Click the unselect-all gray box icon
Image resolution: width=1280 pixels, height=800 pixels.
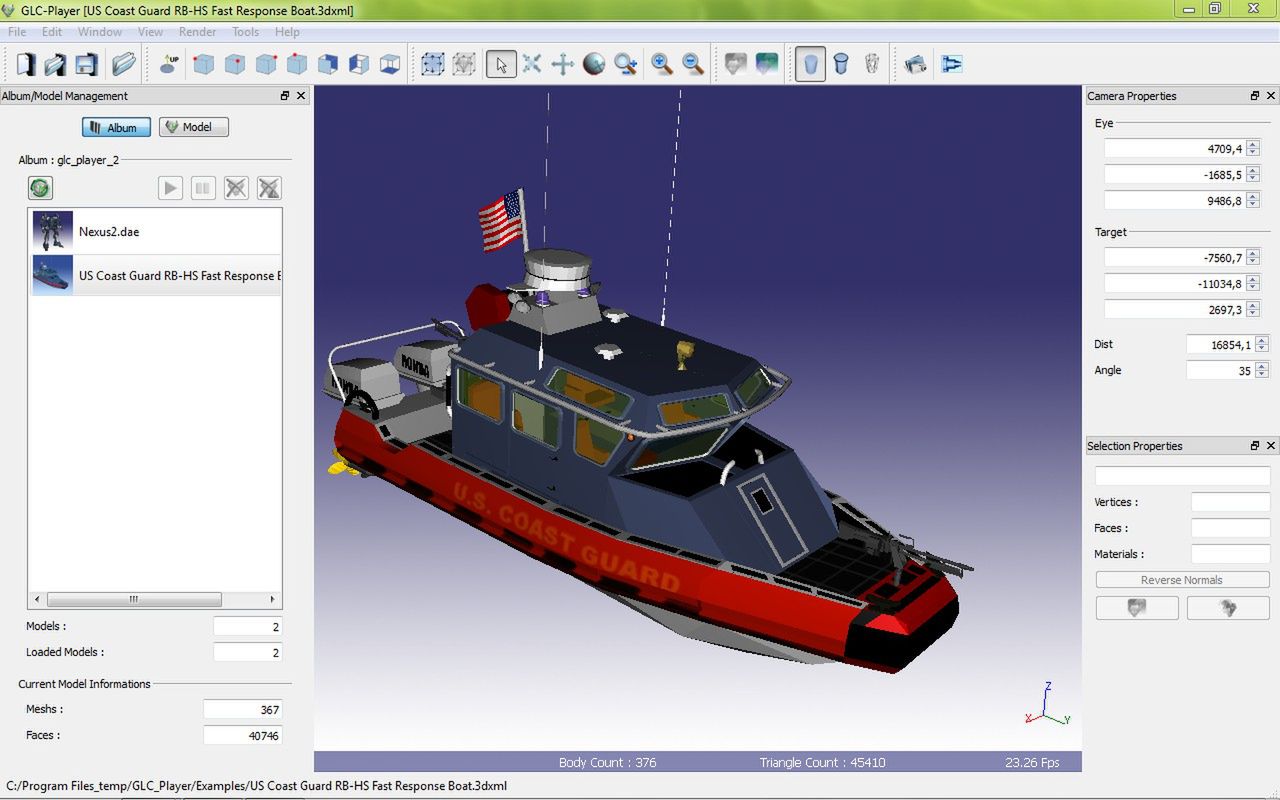coord(463,65)
